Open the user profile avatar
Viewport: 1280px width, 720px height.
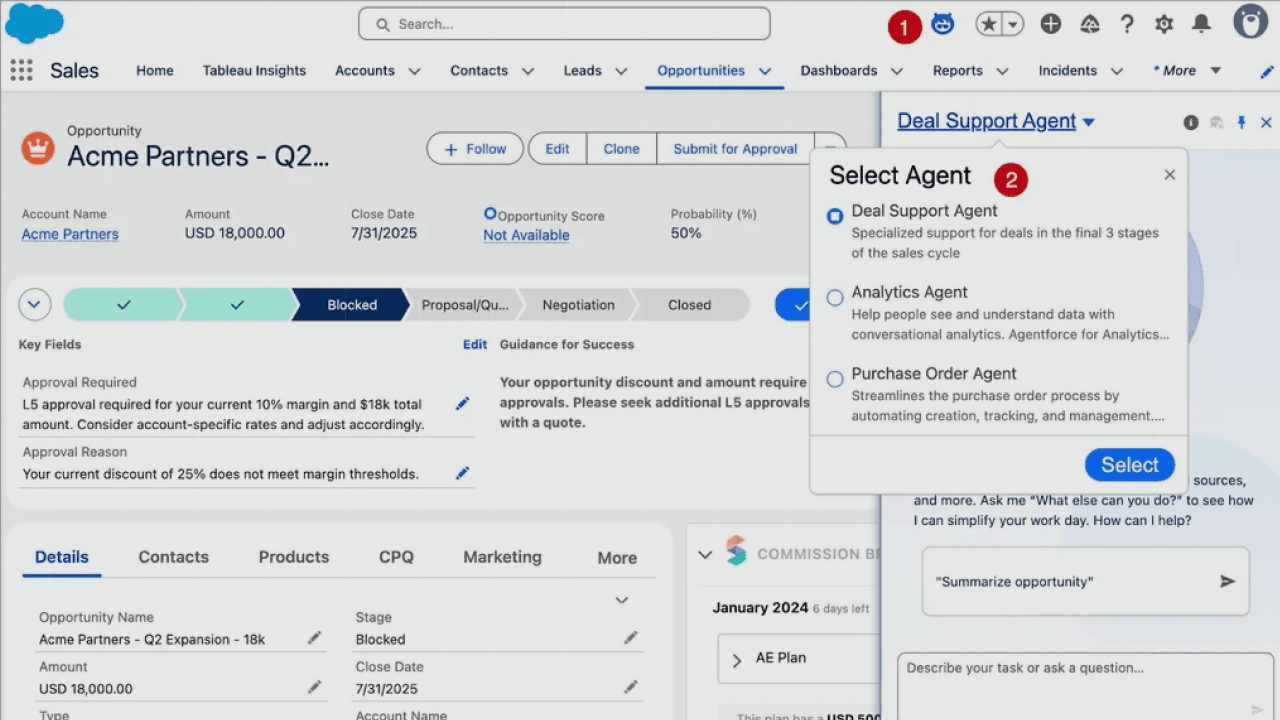coord(1250,21)
